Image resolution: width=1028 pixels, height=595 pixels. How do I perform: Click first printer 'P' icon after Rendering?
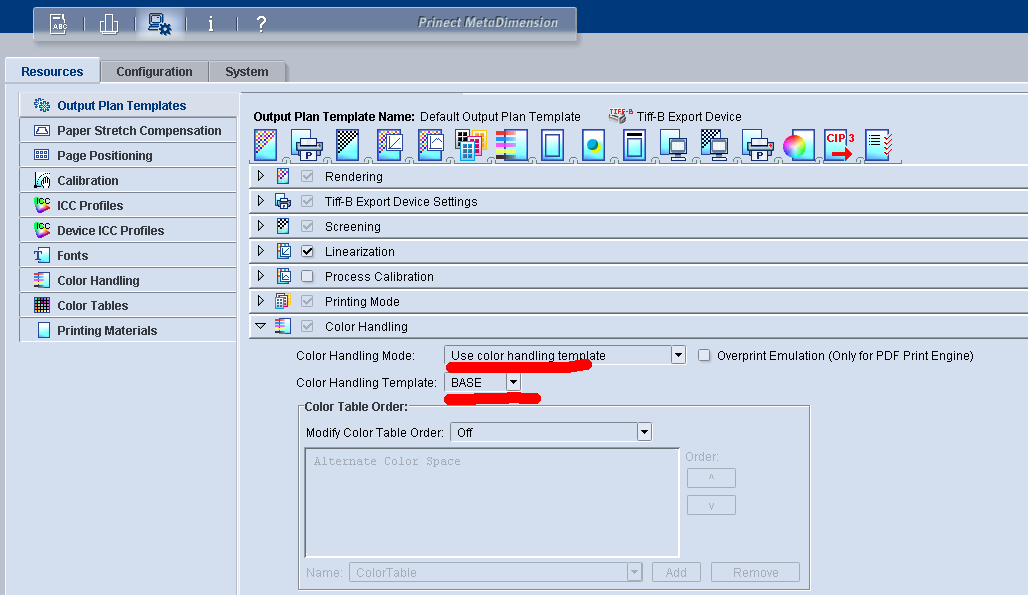[x=307, y=145]
